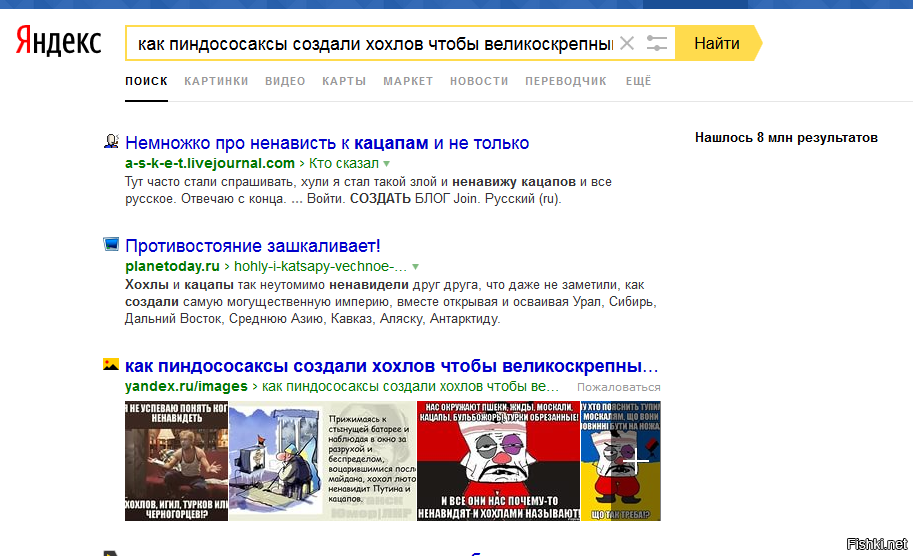Open the red-black meme thumbnail
The height and width of the screenshot is (556, 913).
click(498, 461)
